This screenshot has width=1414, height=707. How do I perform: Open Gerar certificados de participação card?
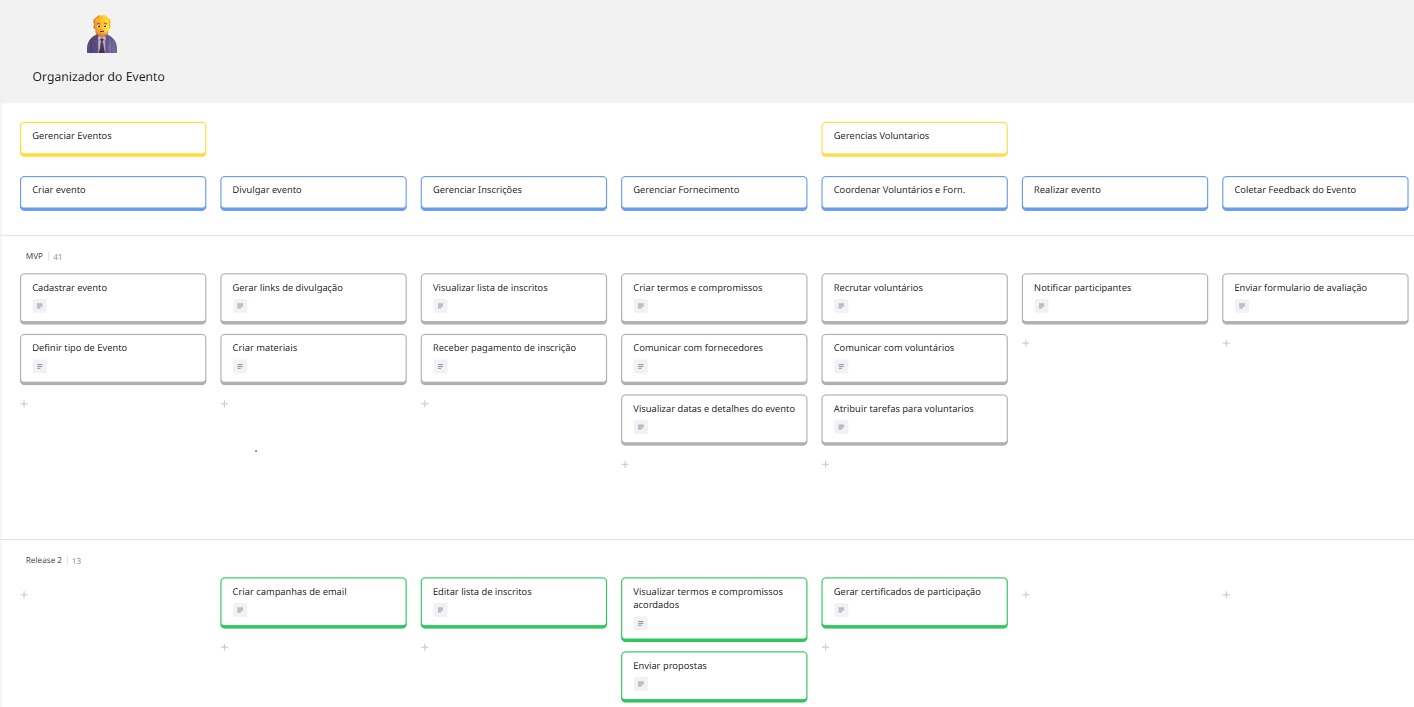[914, 601]
